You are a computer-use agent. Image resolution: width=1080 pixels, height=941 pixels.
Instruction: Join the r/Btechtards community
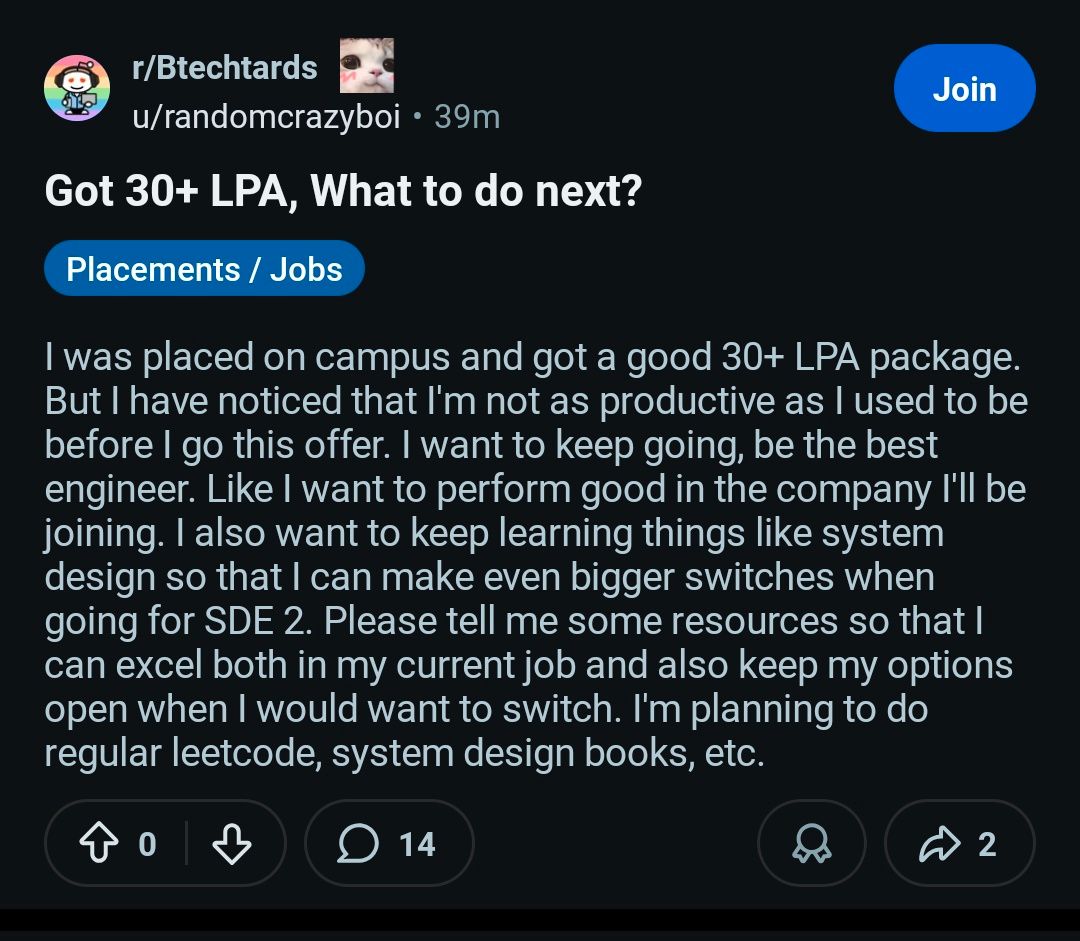coord(963,89)
